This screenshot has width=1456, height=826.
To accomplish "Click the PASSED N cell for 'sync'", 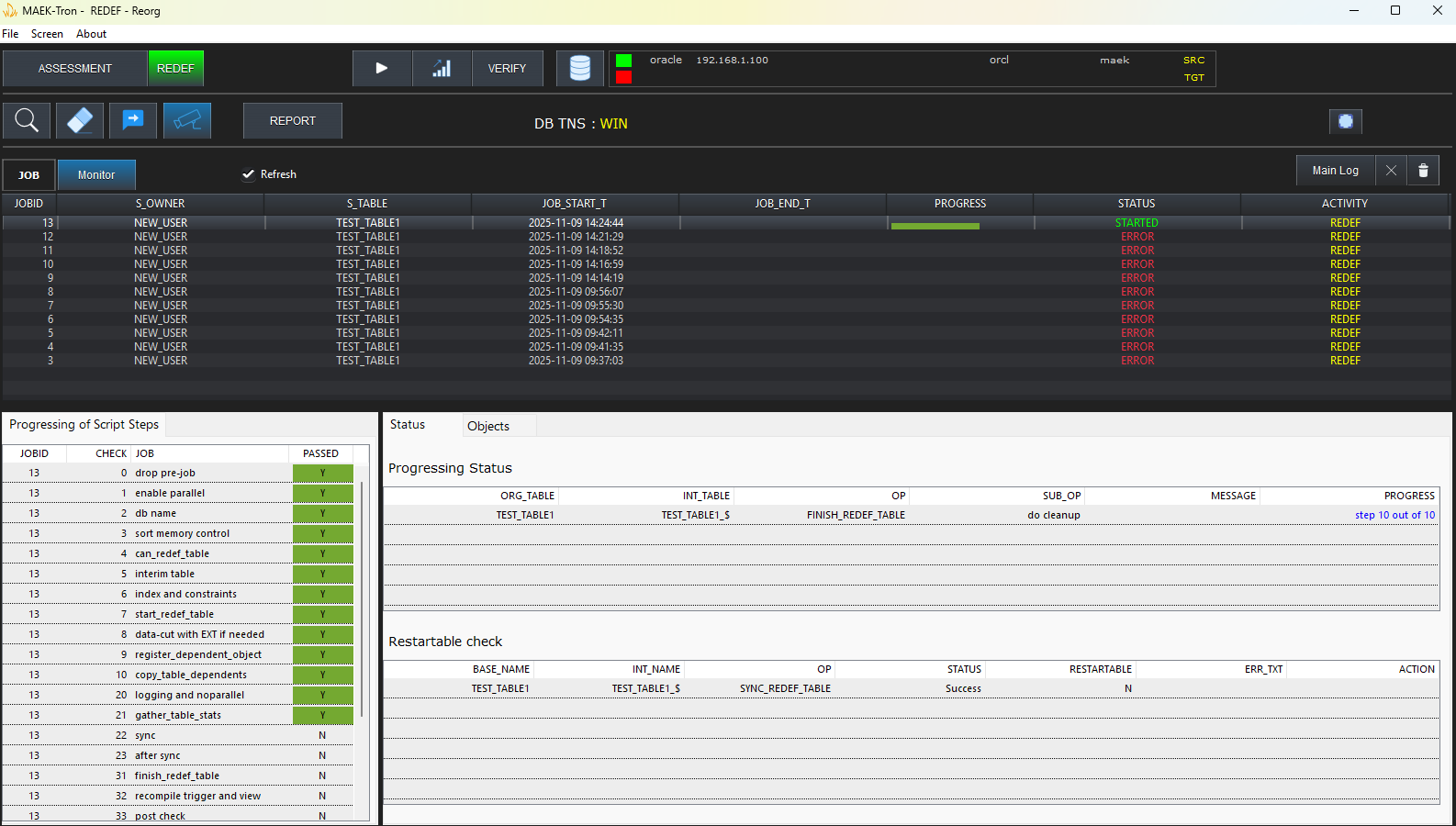I will click(322, 735).
